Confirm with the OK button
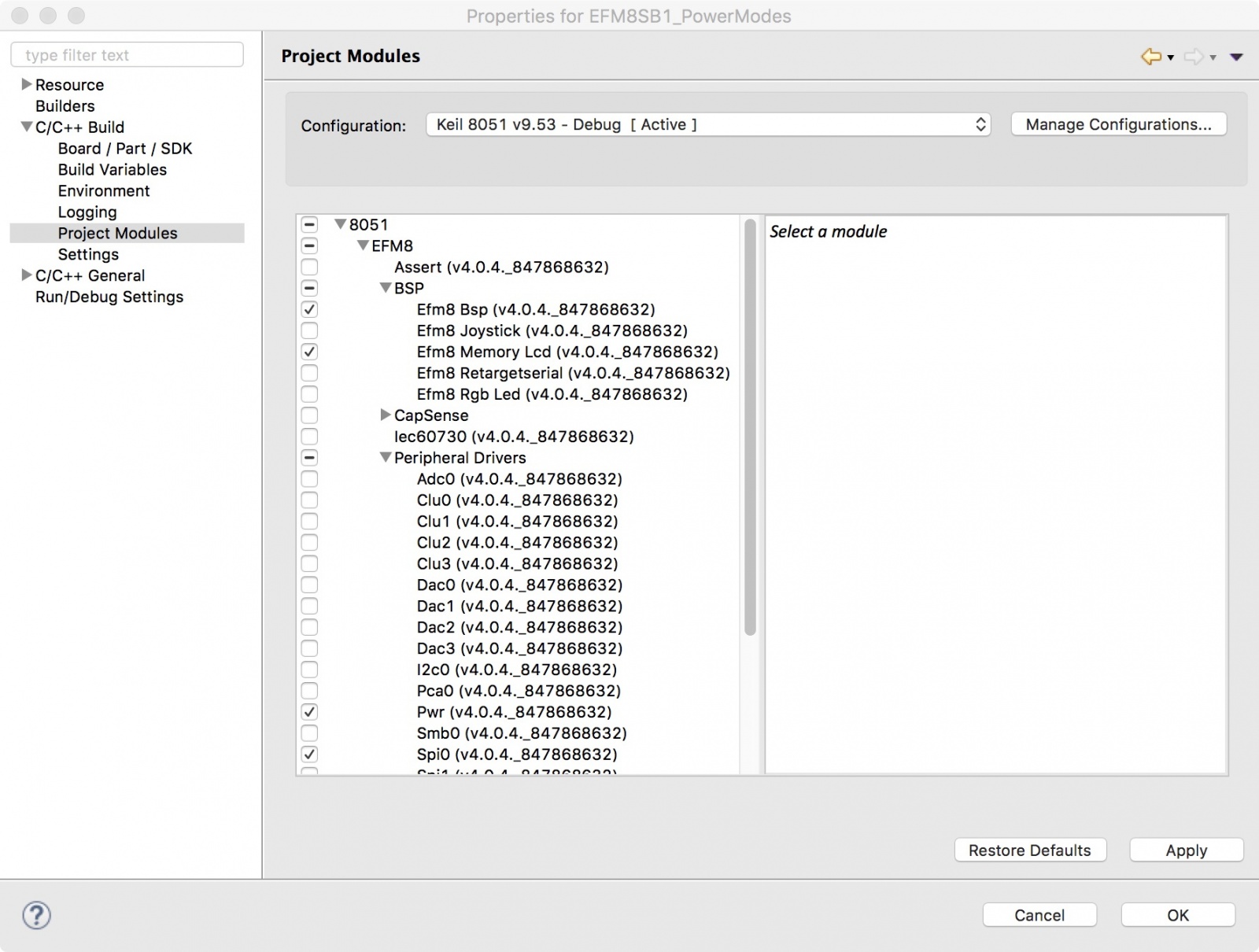This screenshot has width=1259, height=952. point(1178,915)
